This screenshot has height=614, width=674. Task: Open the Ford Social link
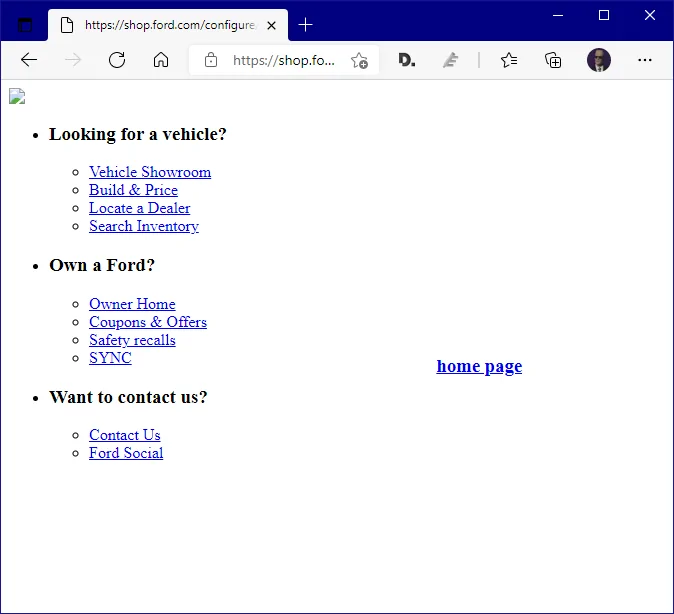click(126, 453)
